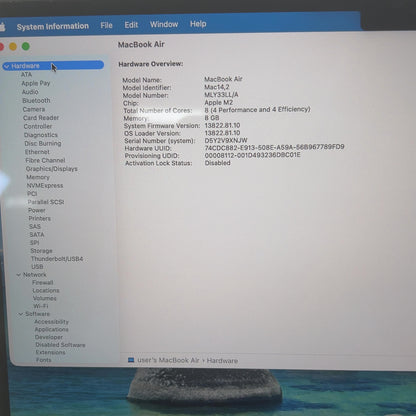Select Volumes under Network

click(44, 298)
